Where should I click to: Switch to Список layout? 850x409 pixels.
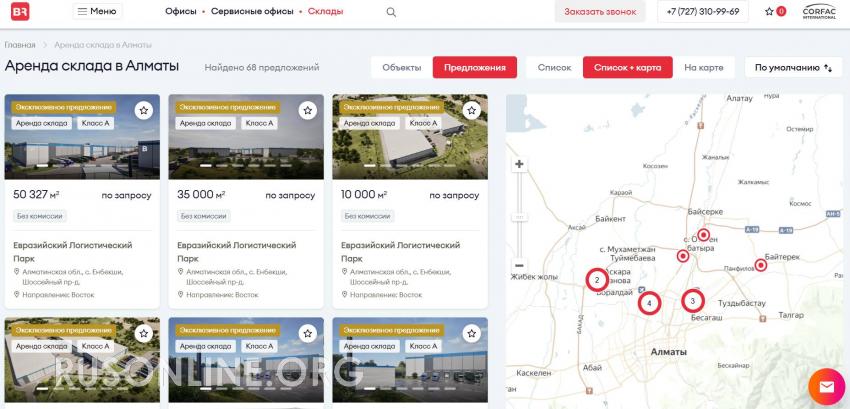tap(555, 68)
